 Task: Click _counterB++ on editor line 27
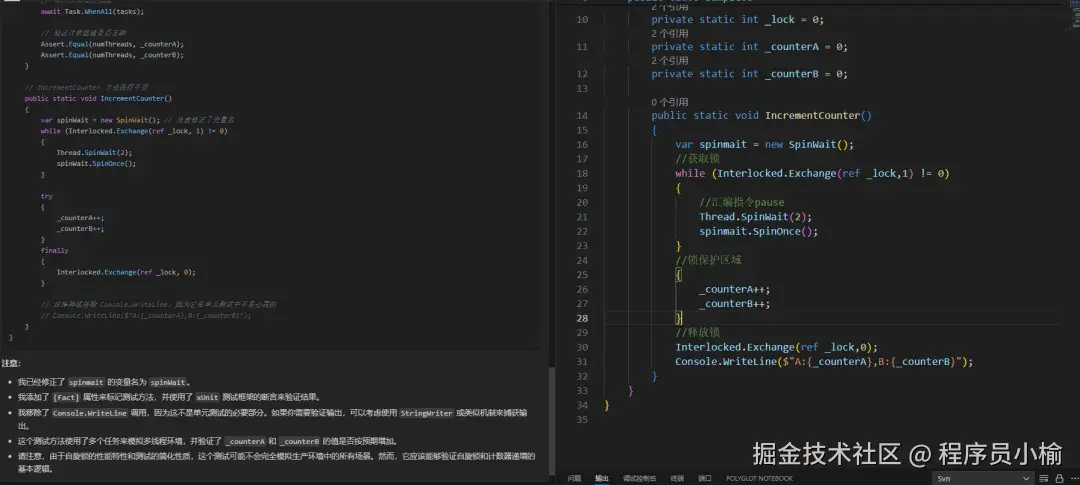pyautogui.click(x=734, y=304)
